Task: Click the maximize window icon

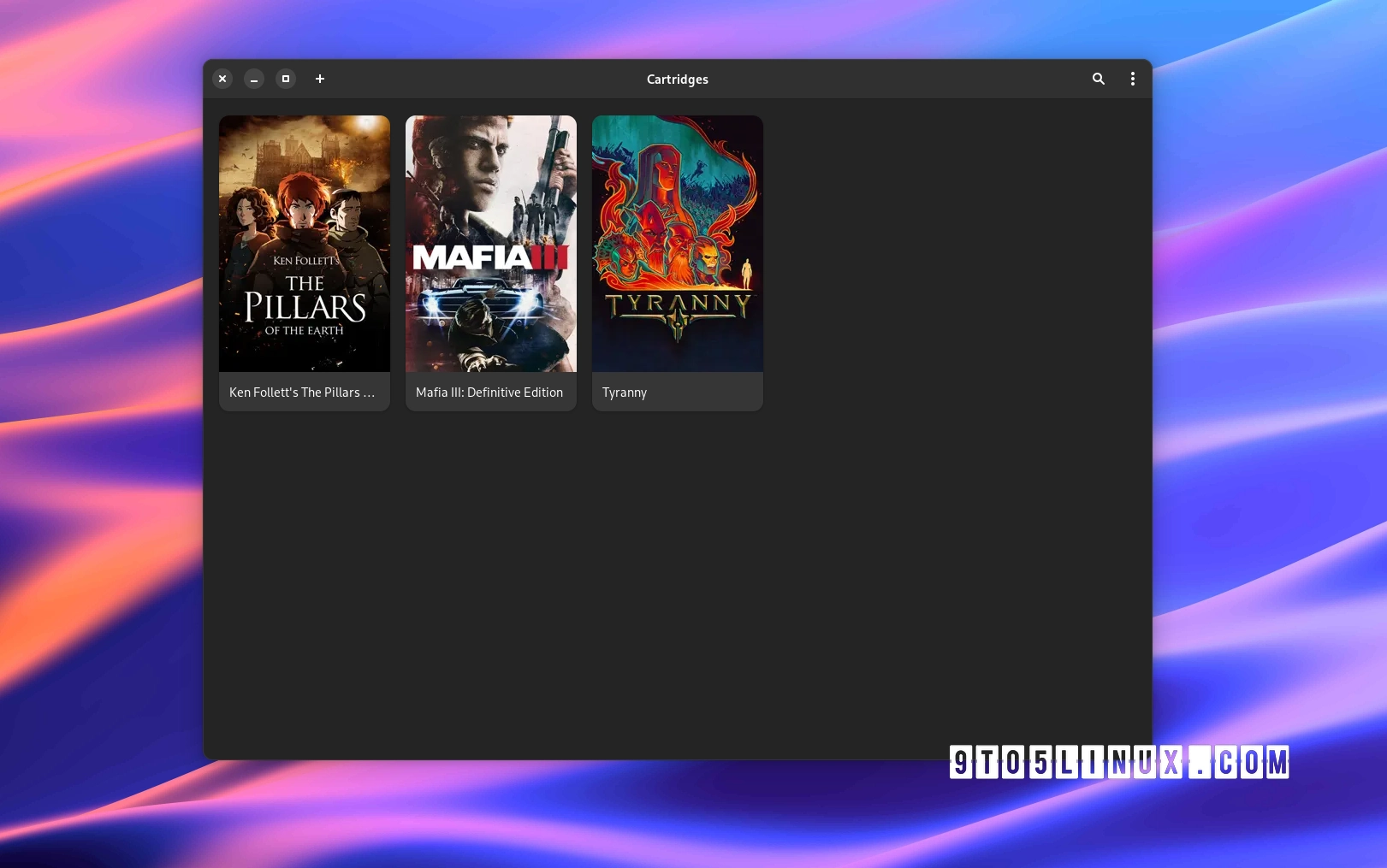Action: click(286, 79)
